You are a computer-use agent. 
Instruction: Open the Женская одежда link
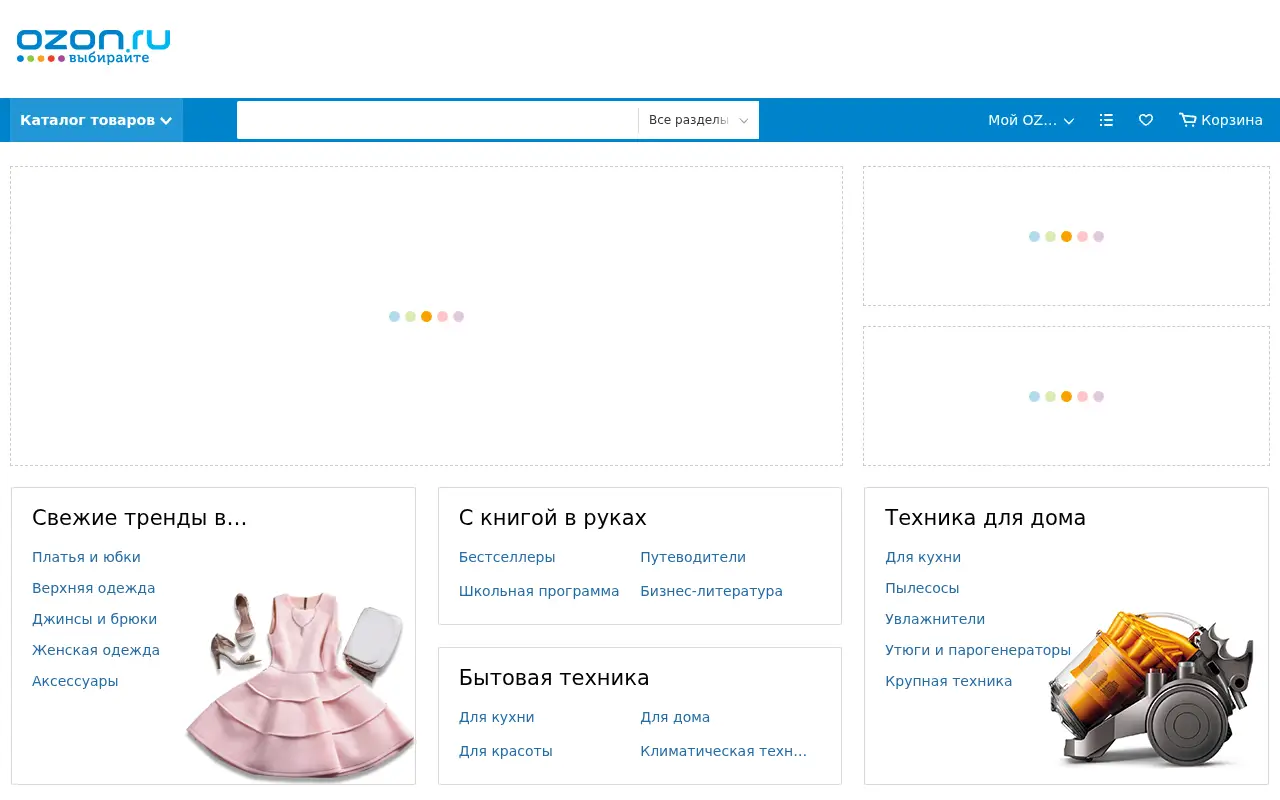point(96,650)
